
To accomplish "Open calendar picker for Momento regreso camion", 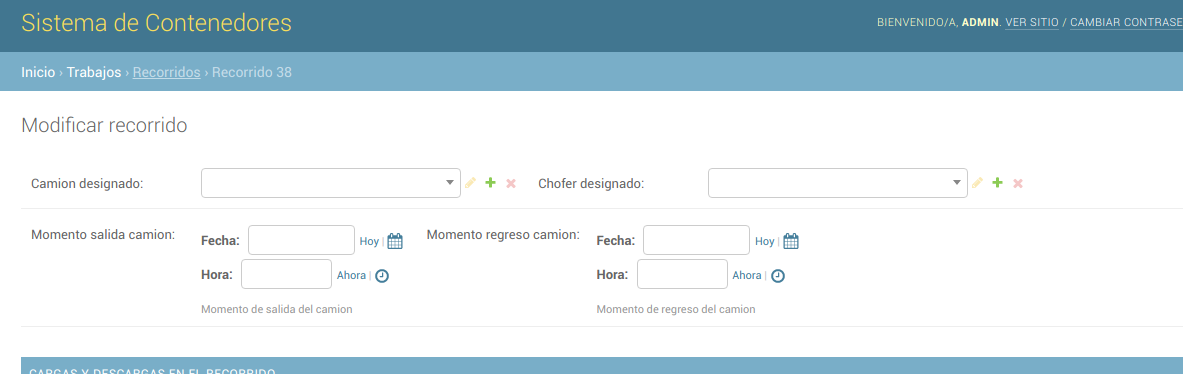I will click(x=791, y=241).
